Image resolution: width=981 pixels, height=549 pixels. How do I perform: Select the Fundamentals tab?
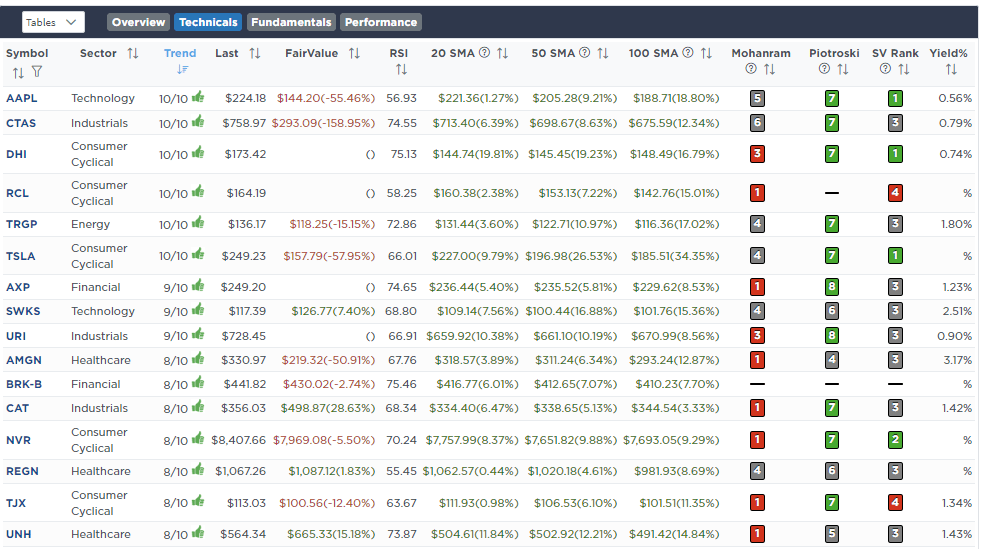[x=291, y=22]
